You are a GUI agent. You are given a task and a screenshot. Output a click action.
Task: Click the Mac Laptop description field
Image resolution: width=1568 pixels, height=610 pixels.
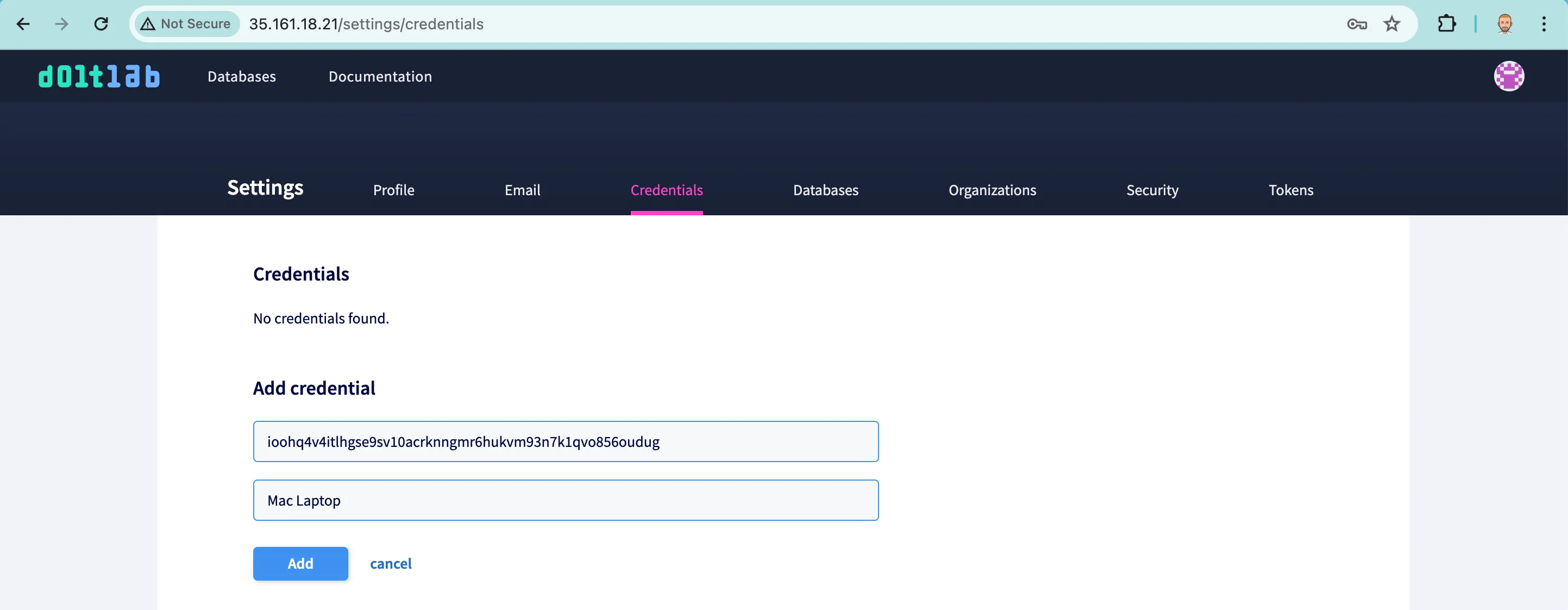click(x=565, y=500)
